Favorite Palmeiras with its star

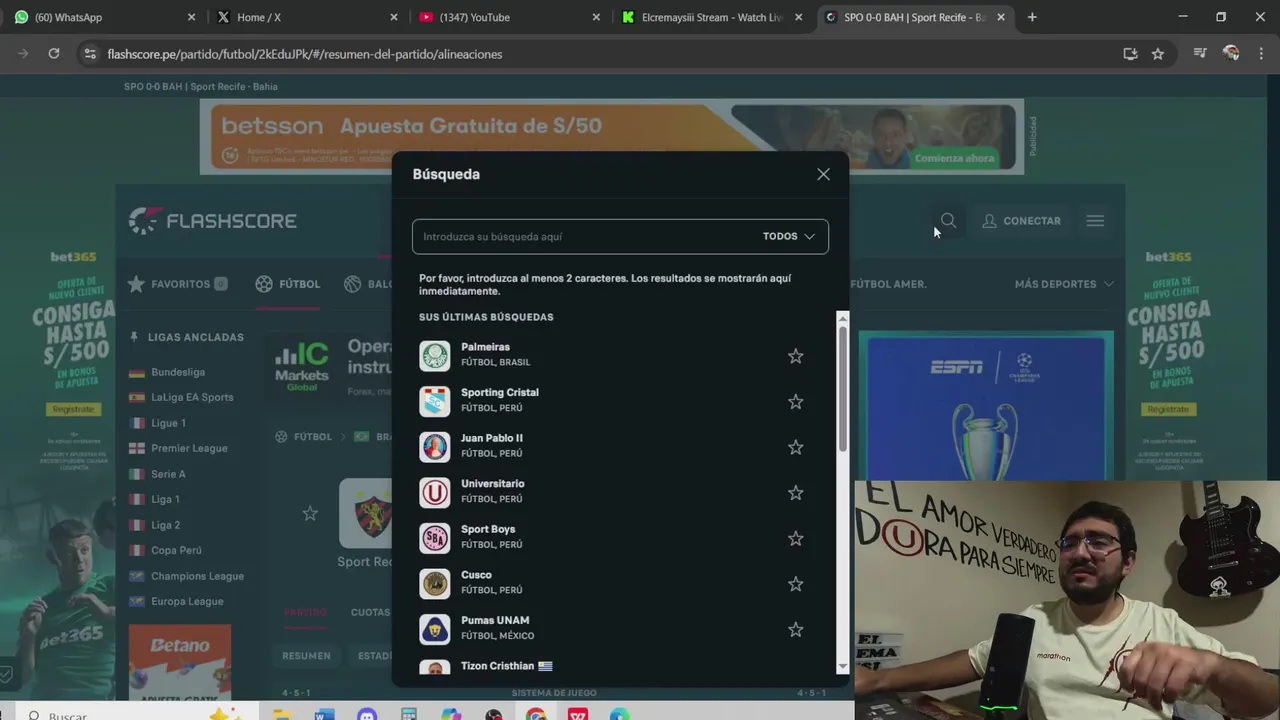coord(795,356)
